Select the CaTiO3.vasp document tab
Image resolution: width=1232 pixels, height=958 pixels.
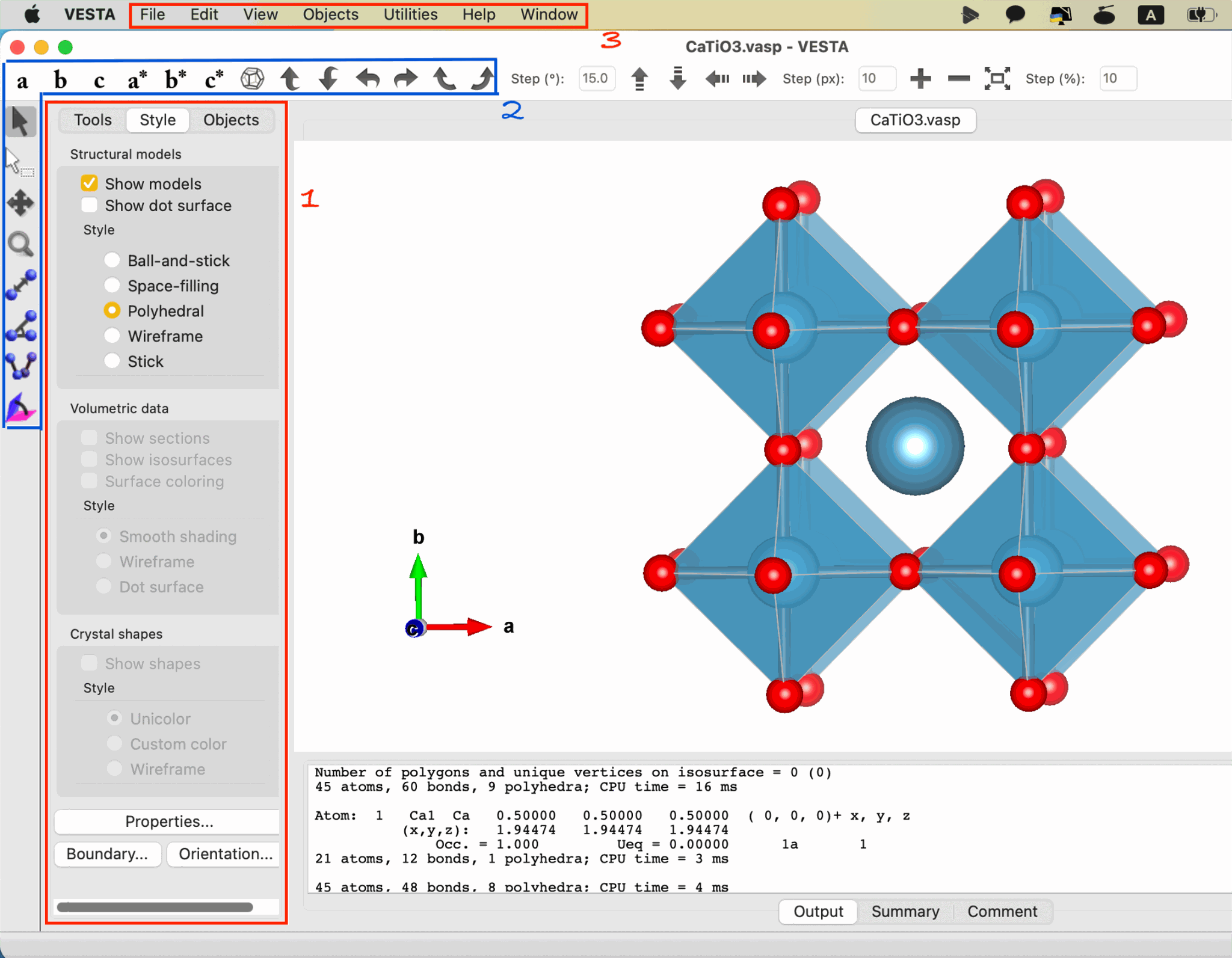(x=915, y=120)
